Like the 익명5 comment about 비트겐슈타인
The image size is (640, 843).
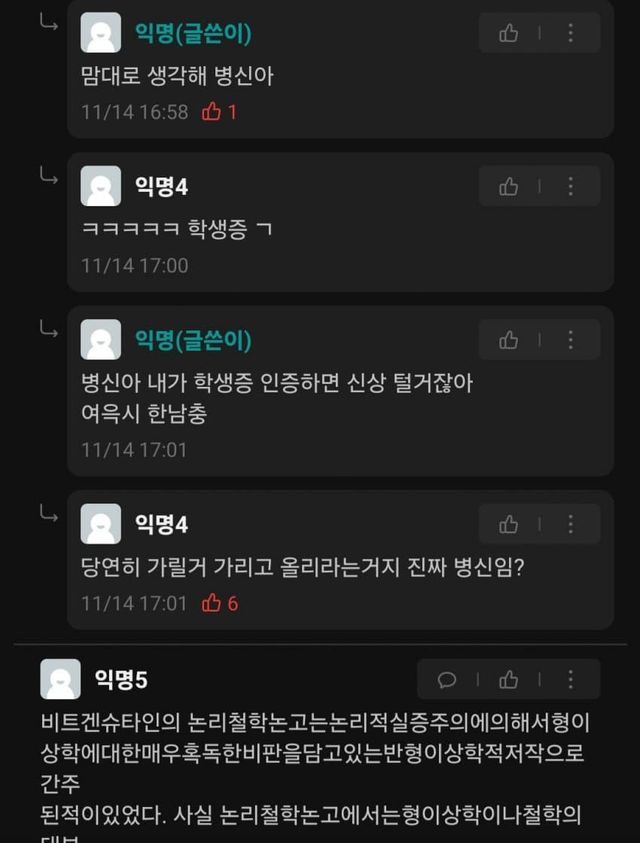[x=508, y=680]
